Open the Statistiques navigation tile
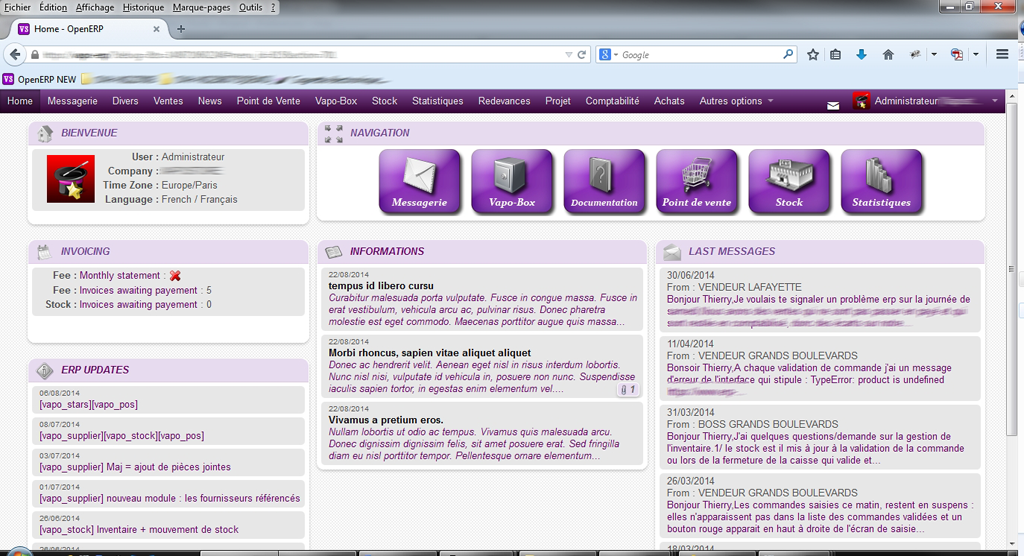 coord(882,181)
